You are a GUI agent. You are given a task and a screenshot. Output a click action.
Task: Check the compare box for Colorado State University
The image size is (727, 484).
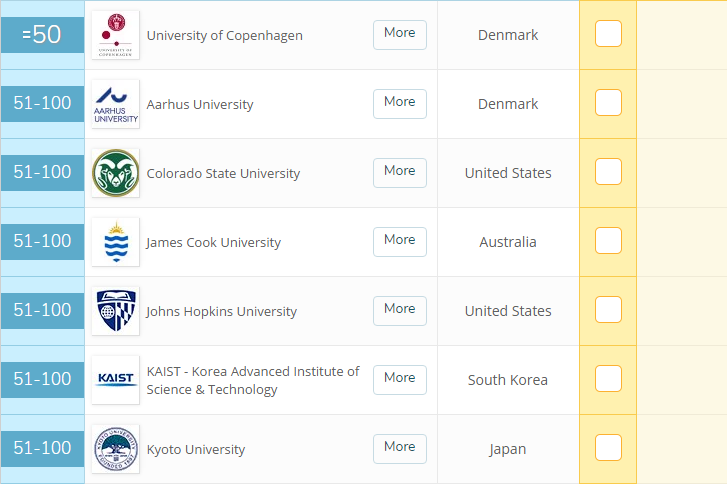click(x=608, y=172)
